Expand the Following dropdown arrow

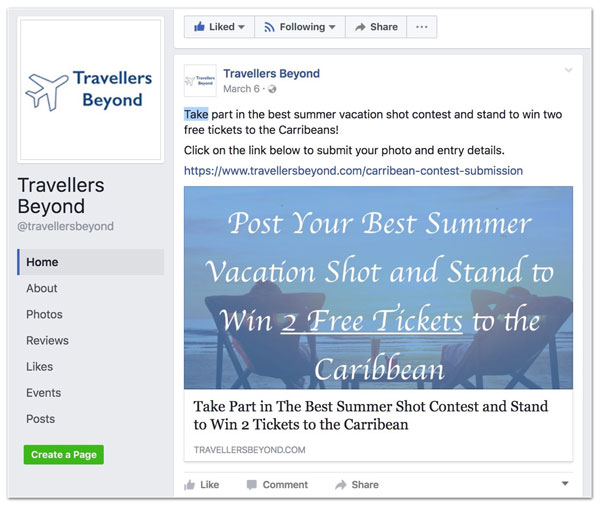[332, 27]
